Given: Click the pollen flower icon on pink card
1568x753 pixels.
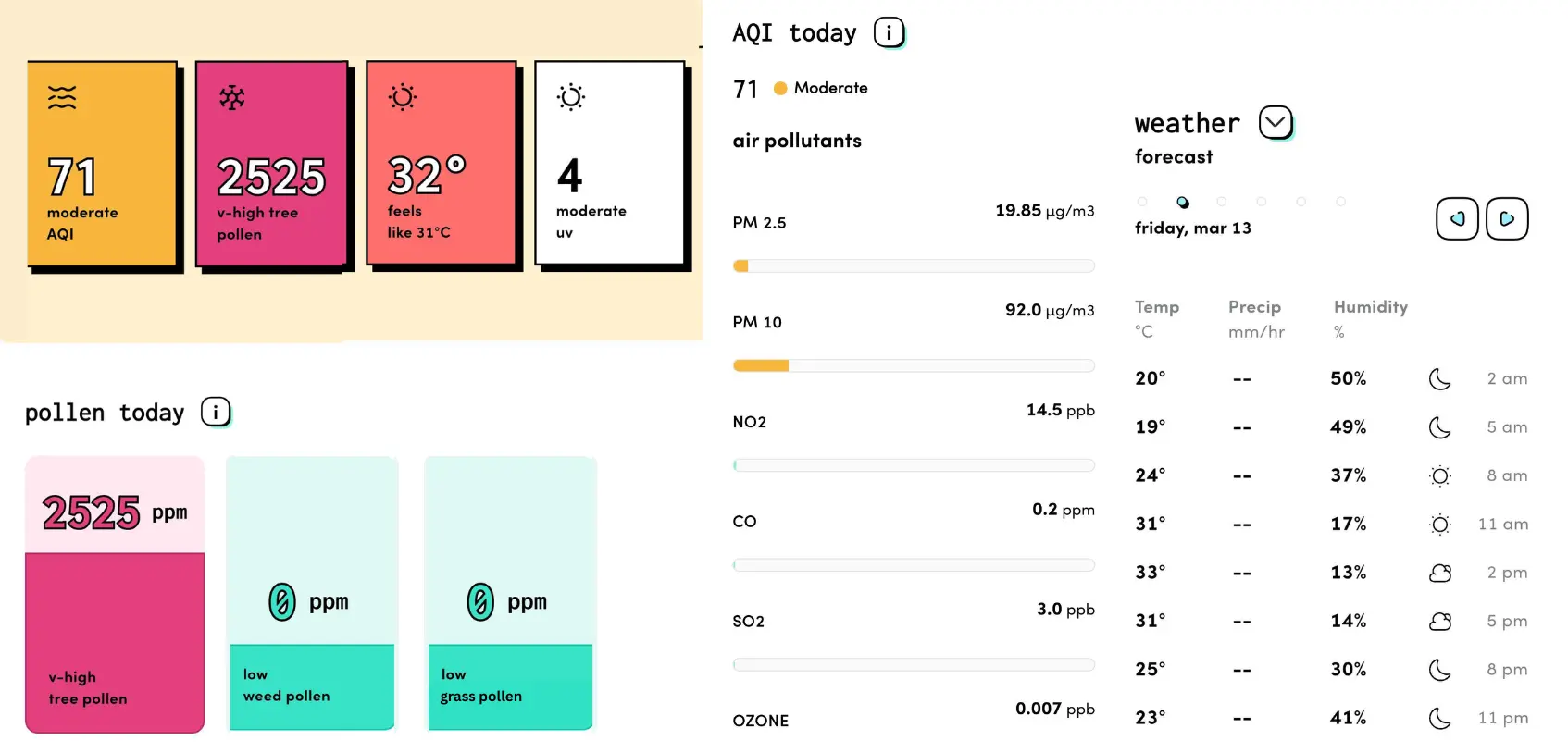Looking at the screenshot, I should coord(232,97).
